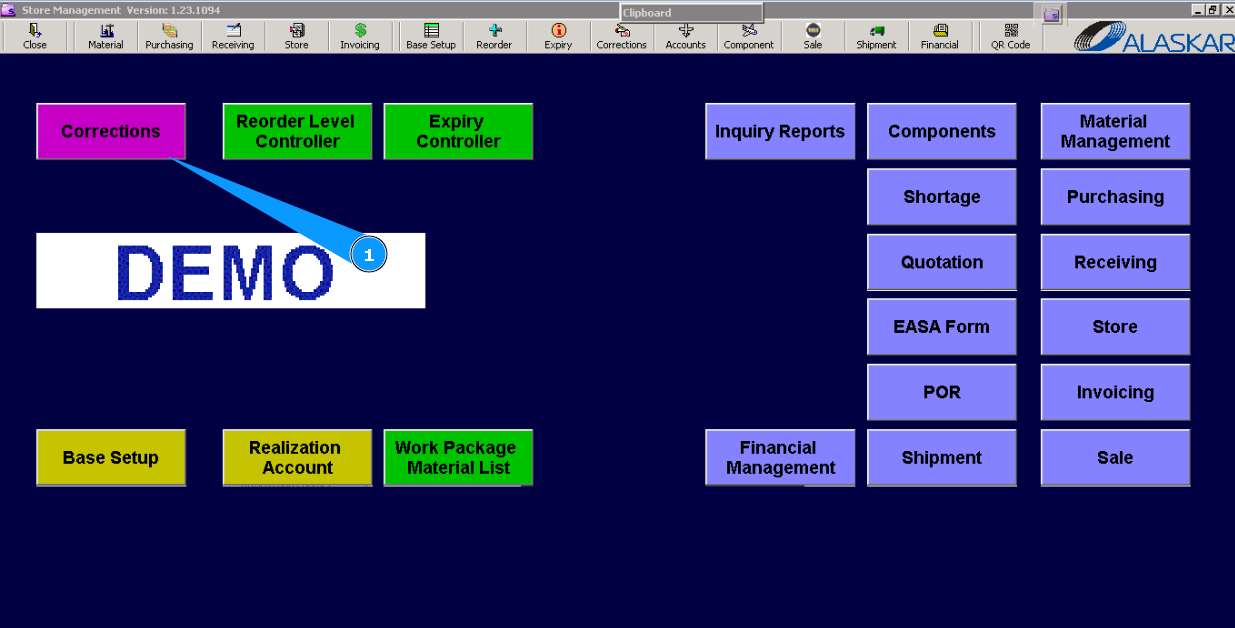The height and width of the screenshot is (628, 1235).
Task: Select the Components tile
Action: click(x=942, y=131)
